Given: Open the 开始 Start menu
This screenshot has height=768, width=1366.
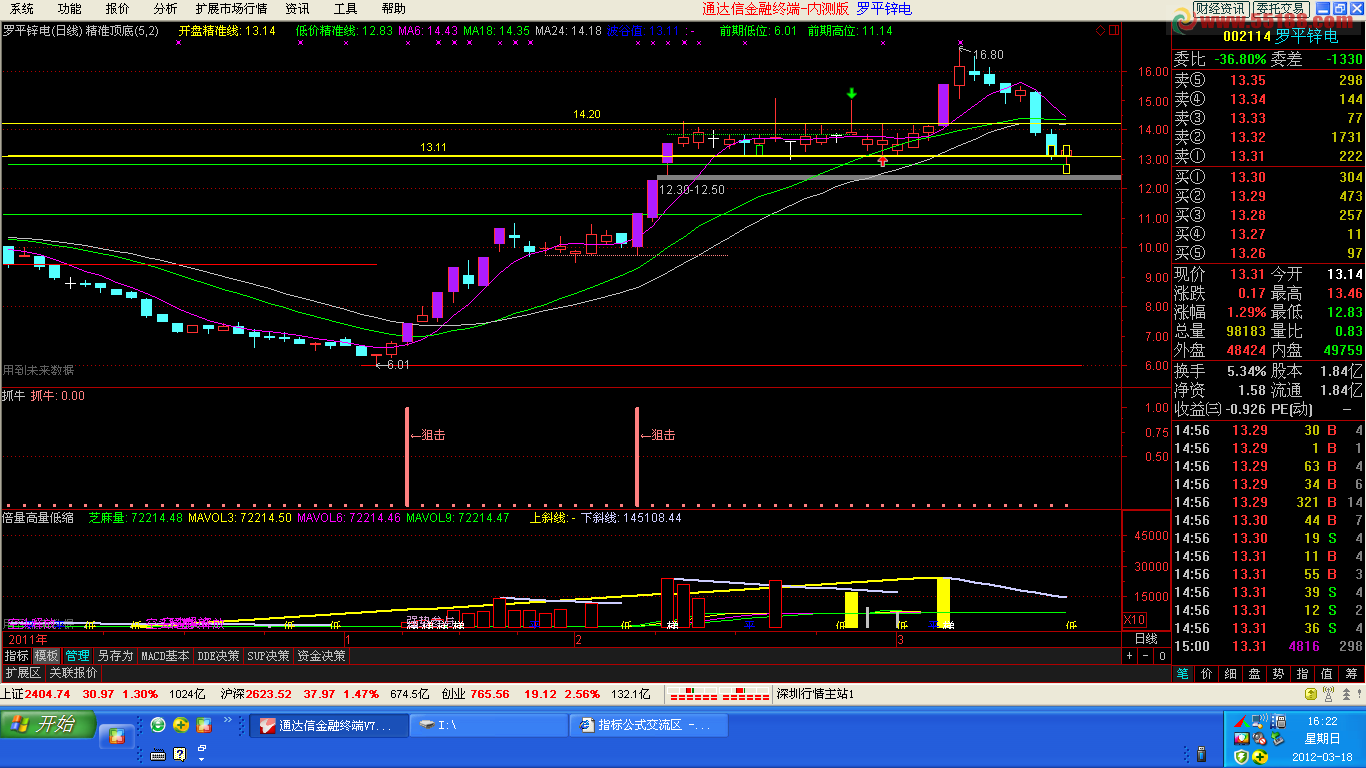Looking at the screenshot, I should coord(48,725).
